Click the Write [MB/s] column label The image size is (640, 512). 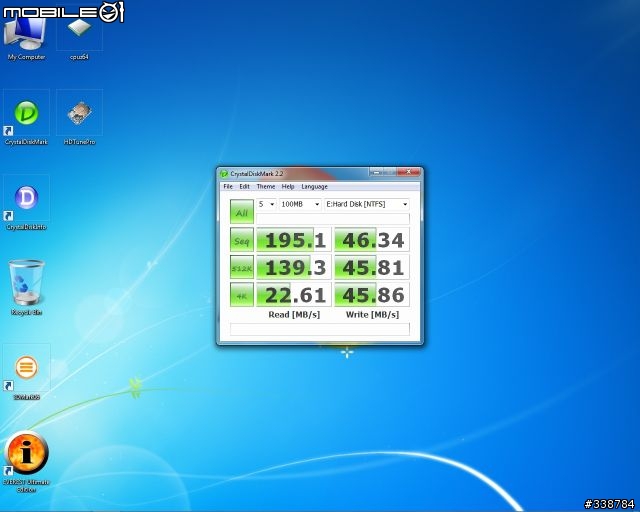372,315
